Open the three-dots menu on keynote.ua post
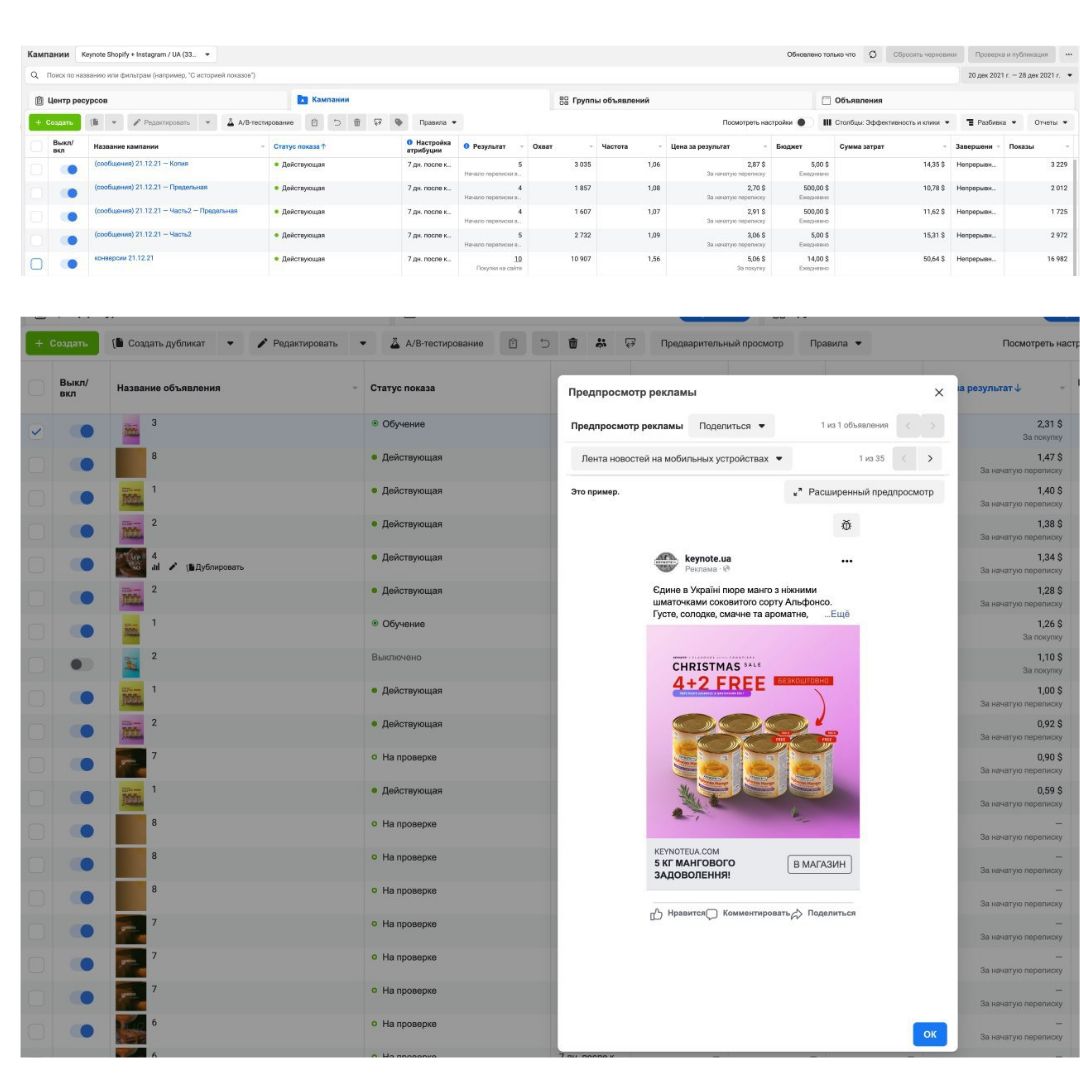The width and height of the screenshot is (1080, 1080). tap(847, 561)
